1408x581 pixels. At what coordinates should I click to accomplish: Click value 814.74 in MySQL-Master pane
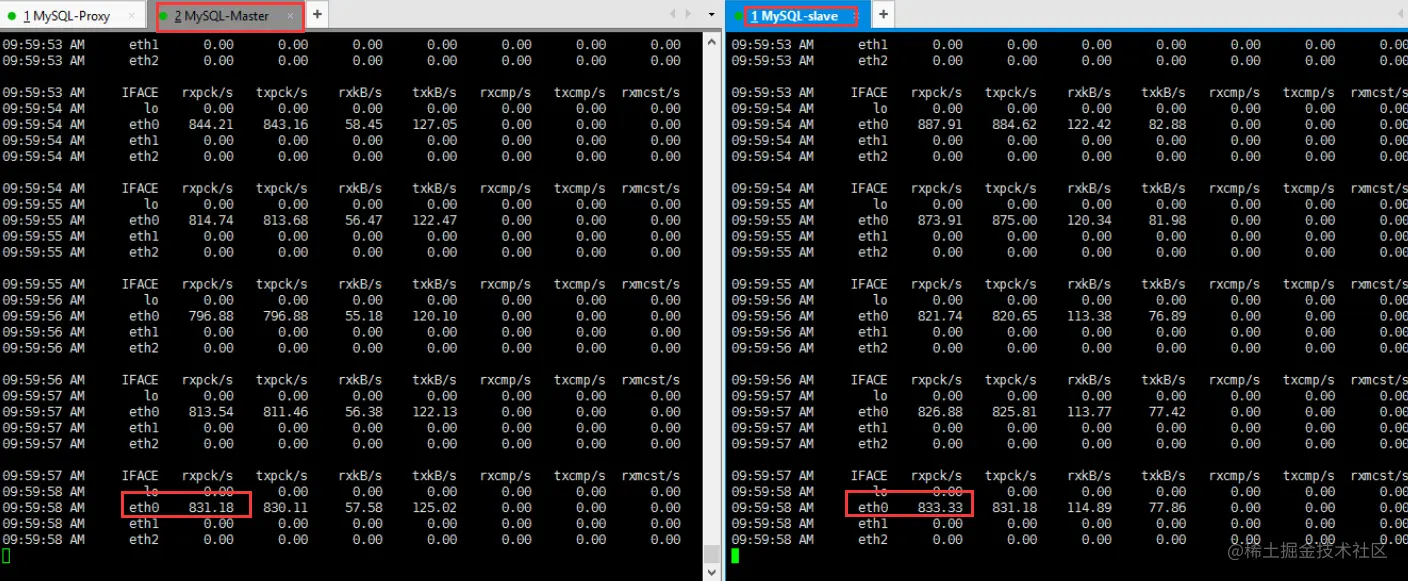pyautogui.click(x=211, y=220)
